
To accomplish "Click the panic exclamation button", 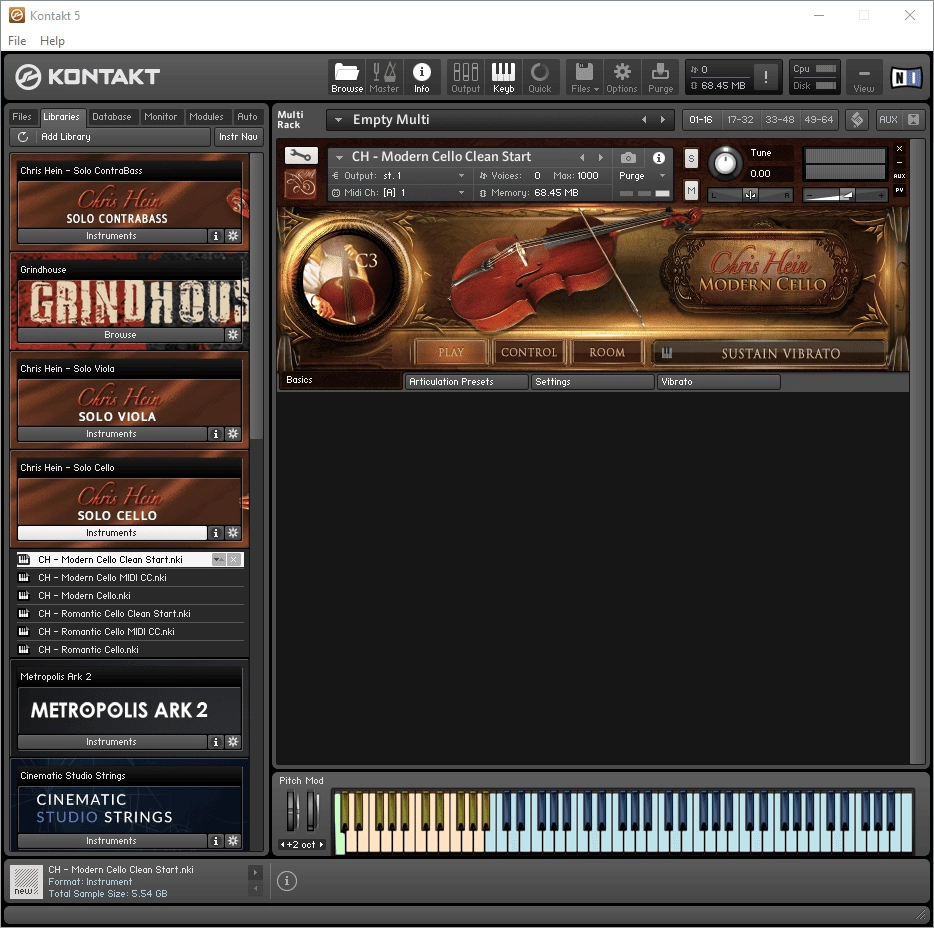I will tap(765, 77).
